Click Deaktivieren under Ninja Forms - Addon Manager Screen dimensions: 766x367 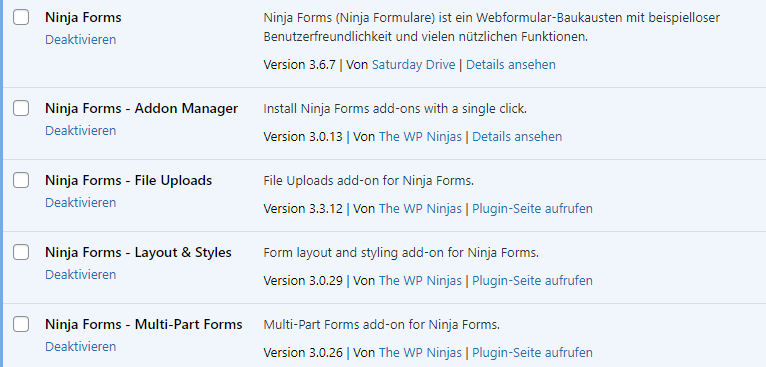(81, 130)
